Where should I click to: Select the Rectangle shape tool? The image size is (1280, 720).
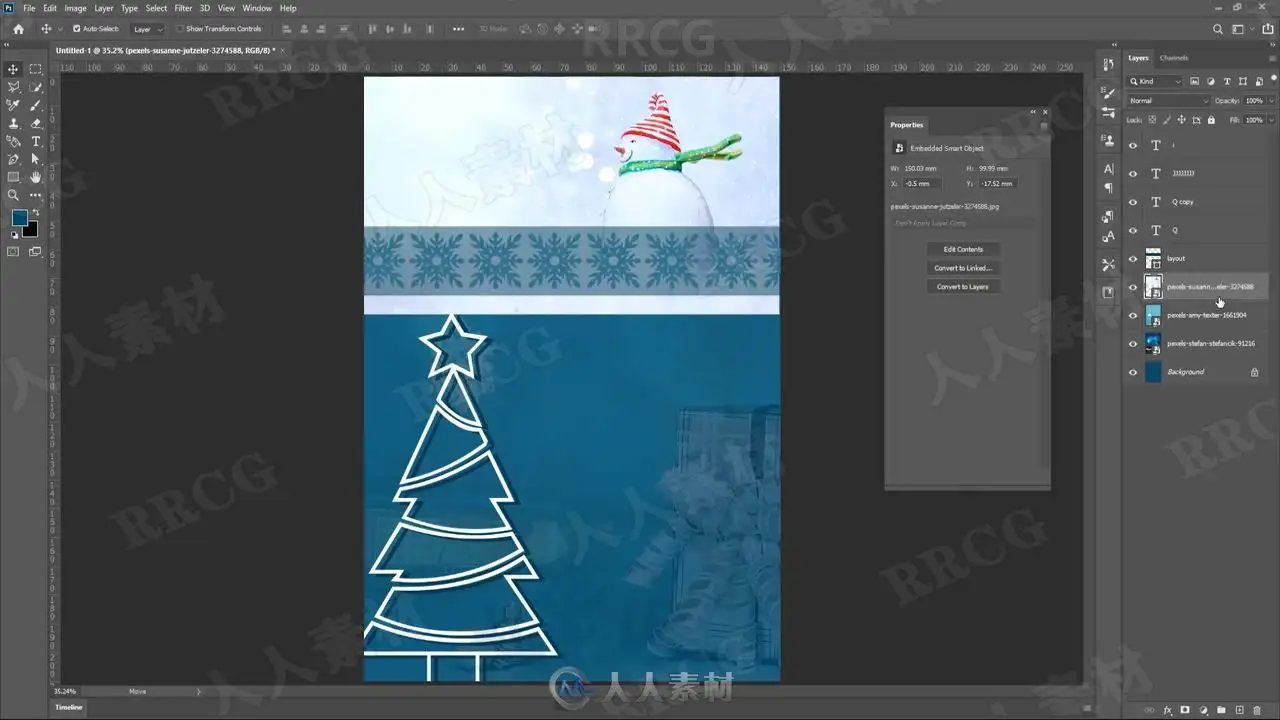pyautogui.click(x=13, y=177)
